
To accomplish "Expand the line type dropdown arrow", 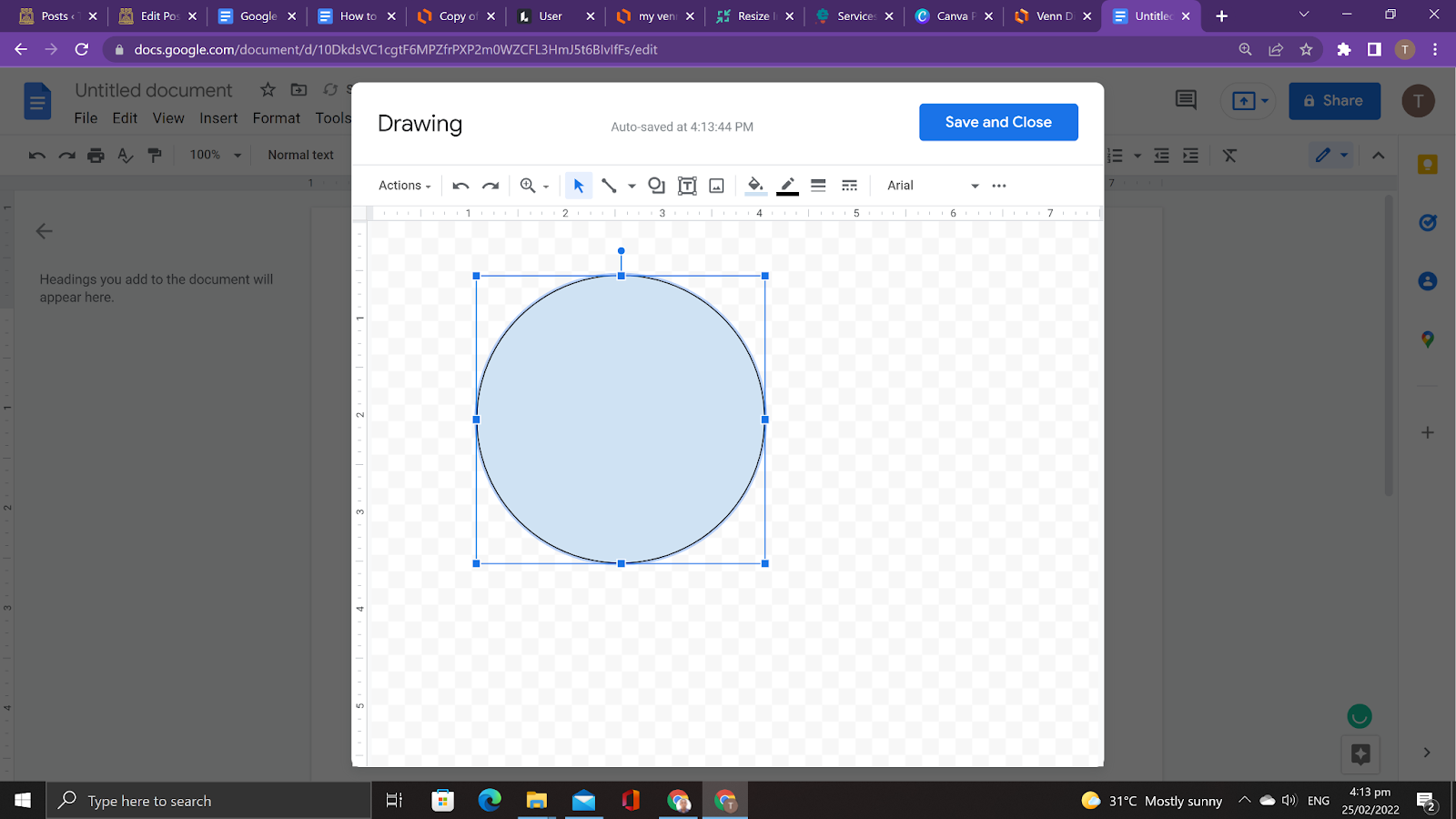I will click(x=632, y=186).
